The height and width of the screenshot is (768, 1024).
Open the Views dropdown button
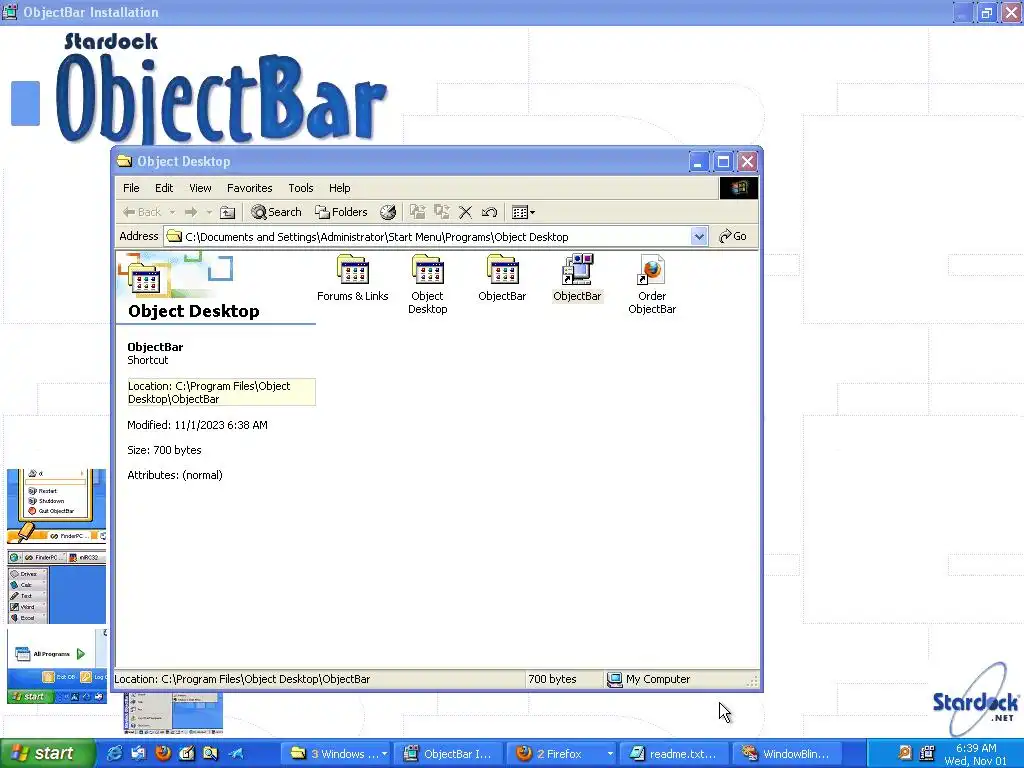pyautogui.click(x=523, y=212)
